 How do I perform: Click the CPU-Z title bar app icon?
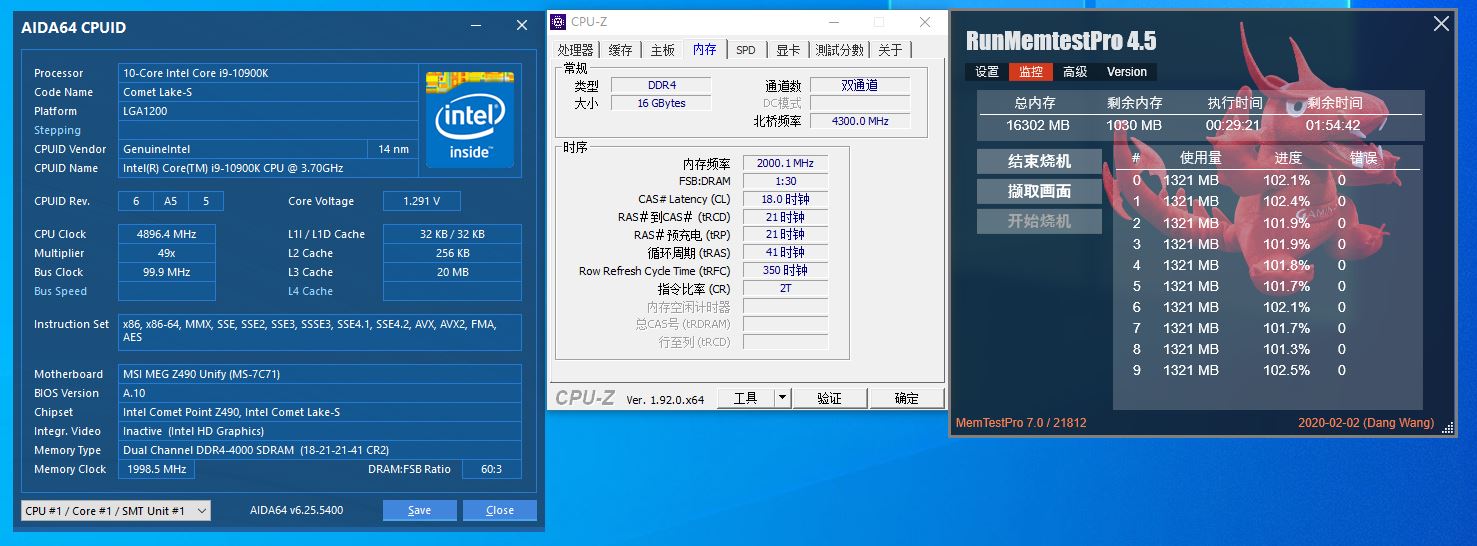pyautogui.click(x=558, y=22)
